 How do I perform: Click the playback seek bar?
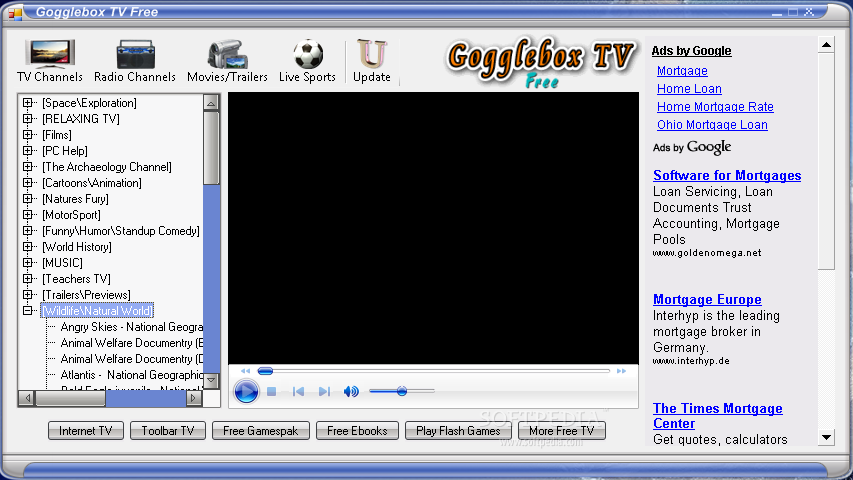pos(434,371)
